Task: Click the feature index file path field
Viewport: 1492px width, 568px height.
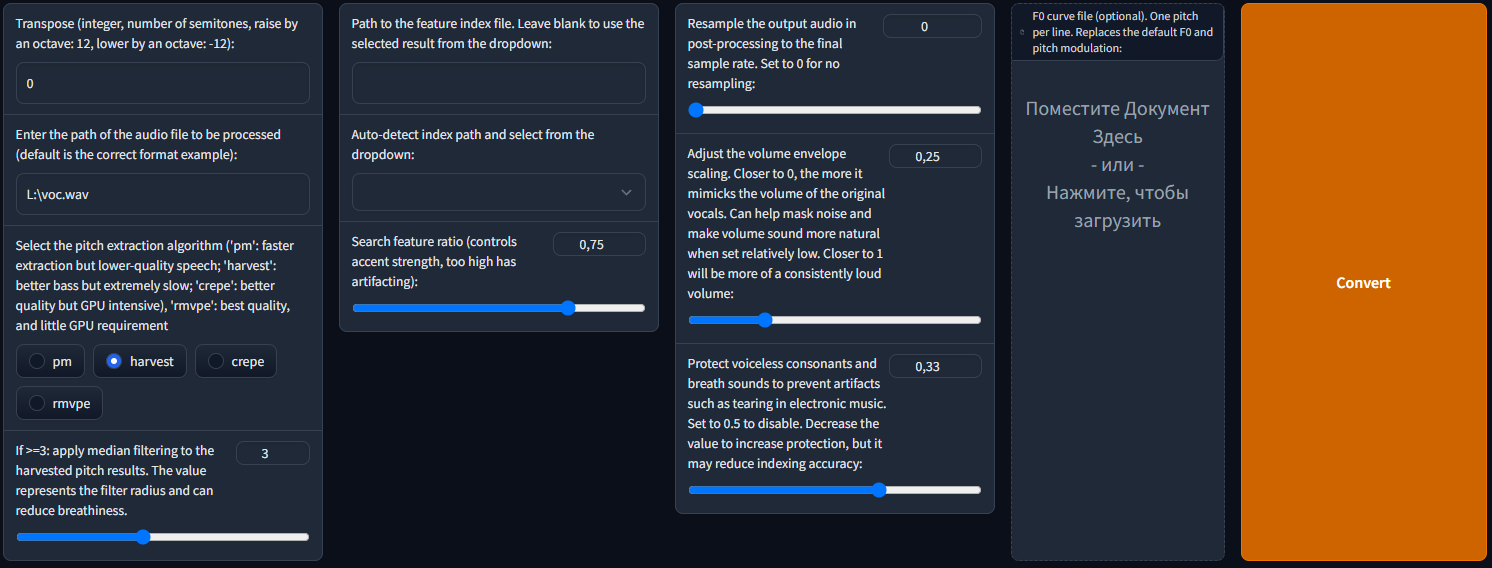Action: [x=499, y=83]
